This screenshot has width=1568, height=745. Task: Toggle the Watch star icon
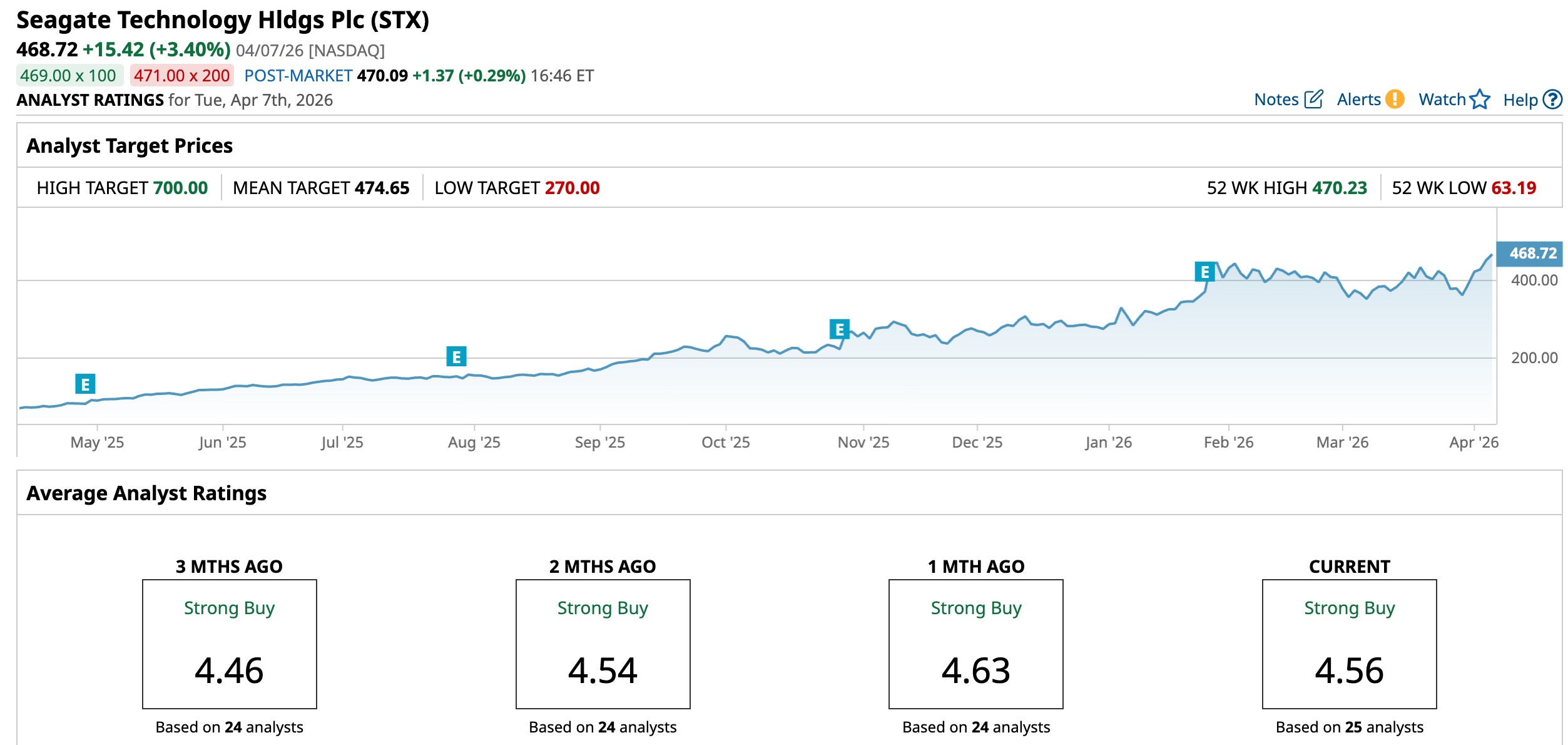tap(1480, 99)
